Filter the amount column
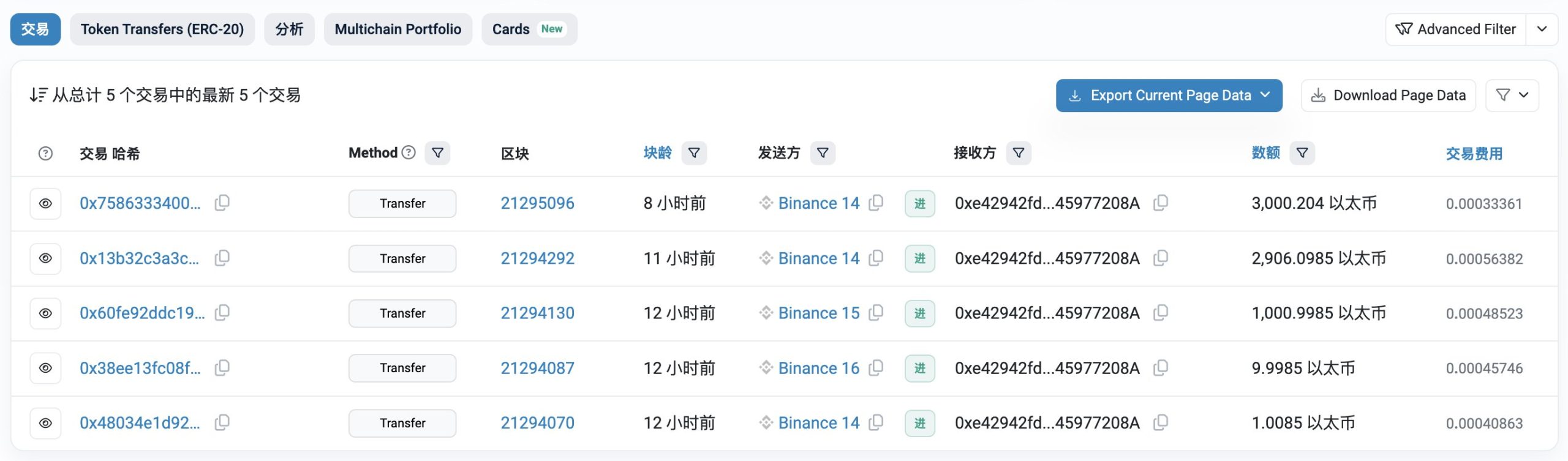This screenshot has height=461, width=1568. point(1302,152)
